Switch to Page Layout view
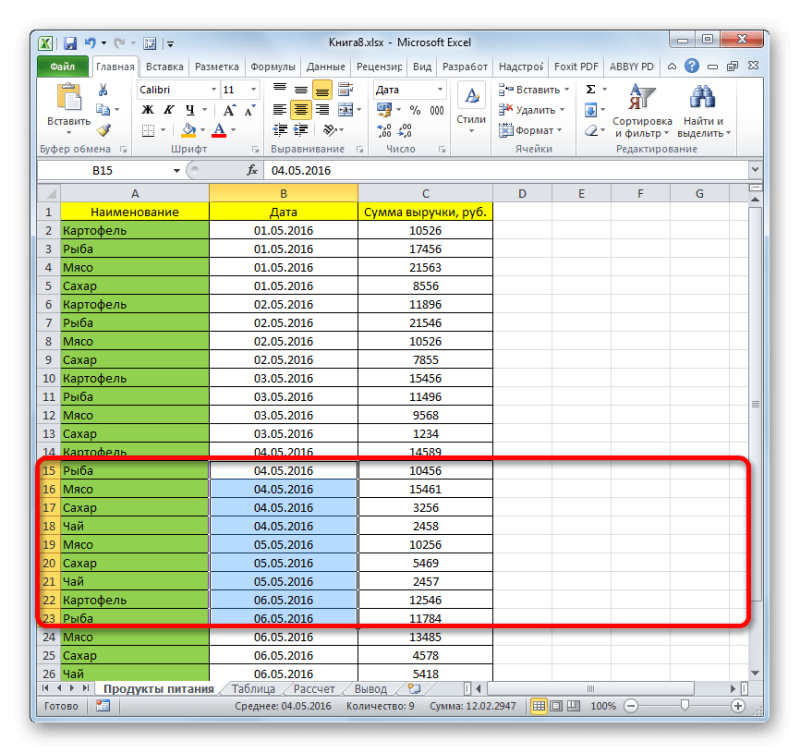The height and width of the screenshot is (753, 800). tap(557, 706)
